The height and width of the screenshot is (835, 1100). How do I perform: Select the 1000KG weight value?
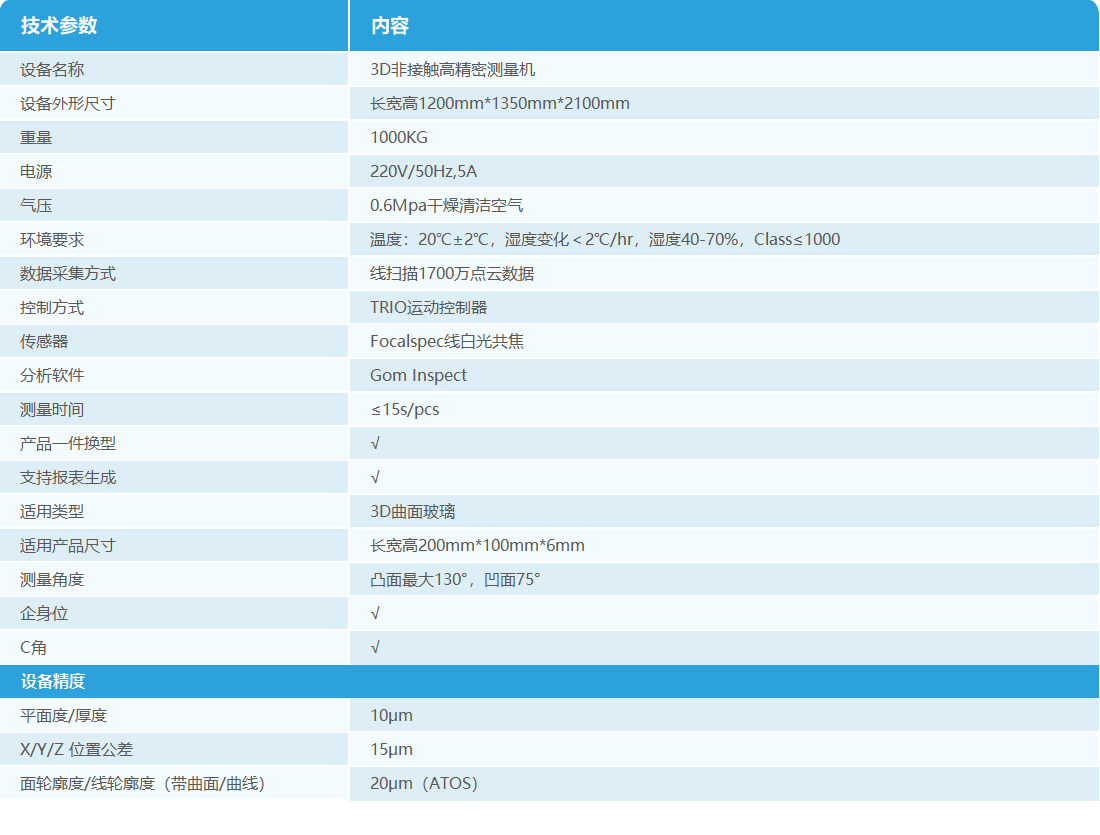tap(399, 138)
